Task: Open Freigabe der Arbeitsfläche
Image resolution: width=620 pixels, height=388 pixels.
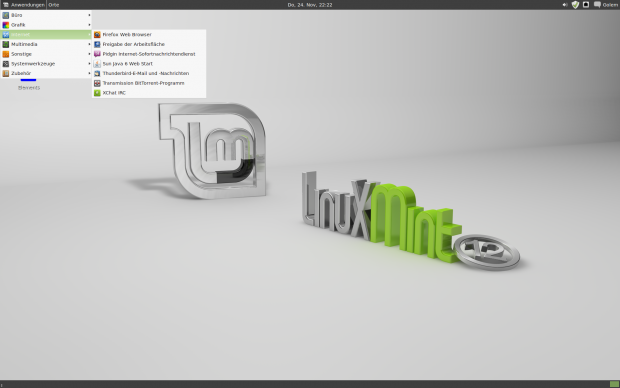Action: point(149,44)
